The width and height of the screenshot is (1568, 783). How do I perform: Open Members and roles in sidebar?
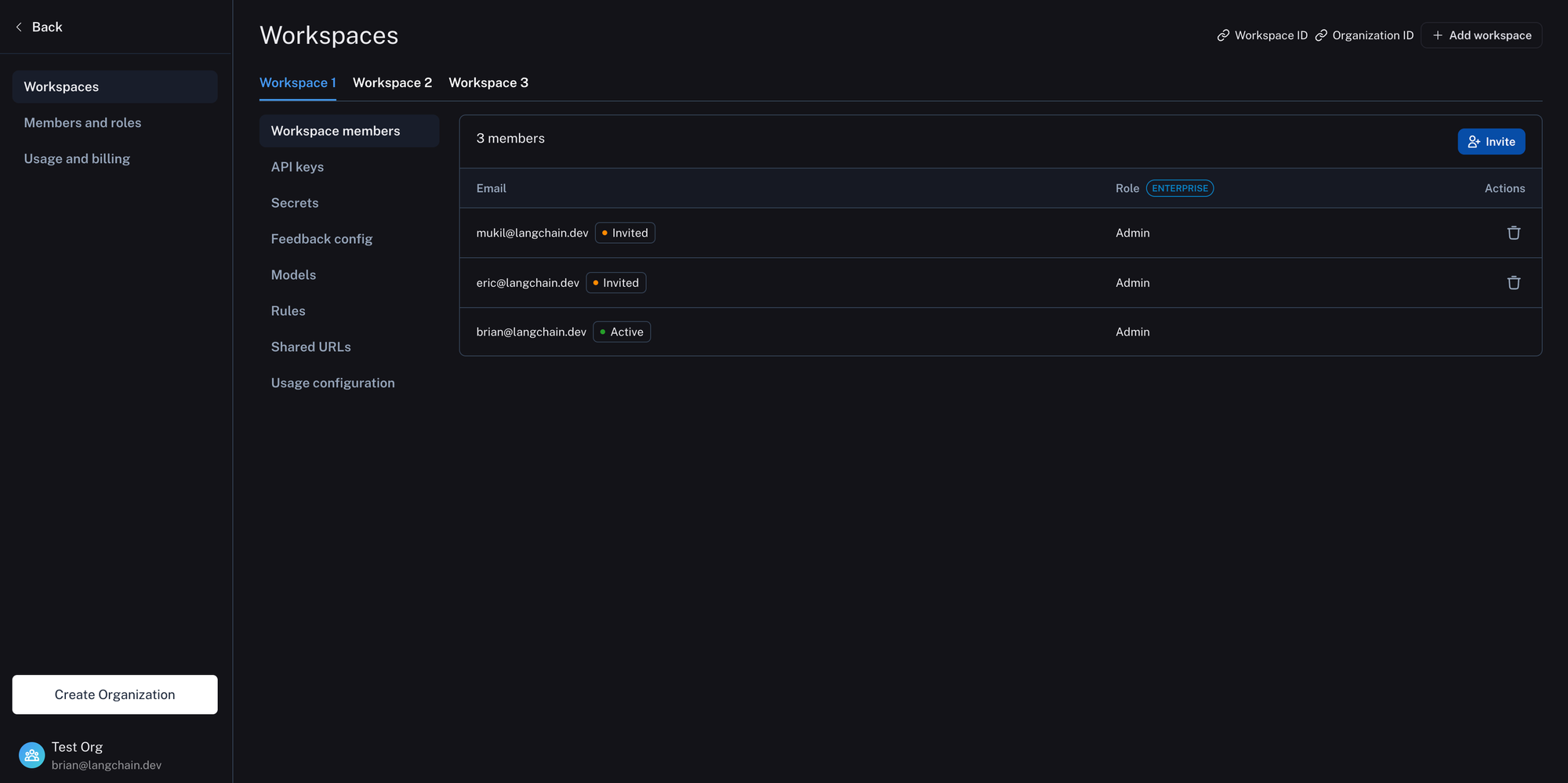tap(82, 123)
